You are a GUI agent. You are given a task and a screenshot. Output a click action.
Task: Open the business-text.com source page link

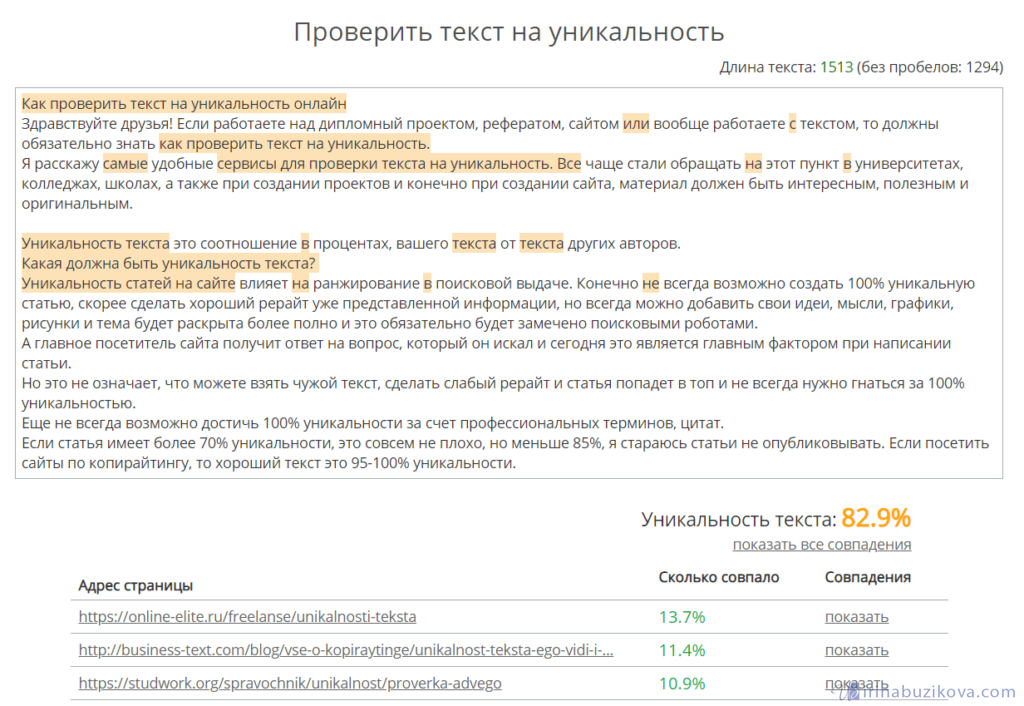(345, 650)
